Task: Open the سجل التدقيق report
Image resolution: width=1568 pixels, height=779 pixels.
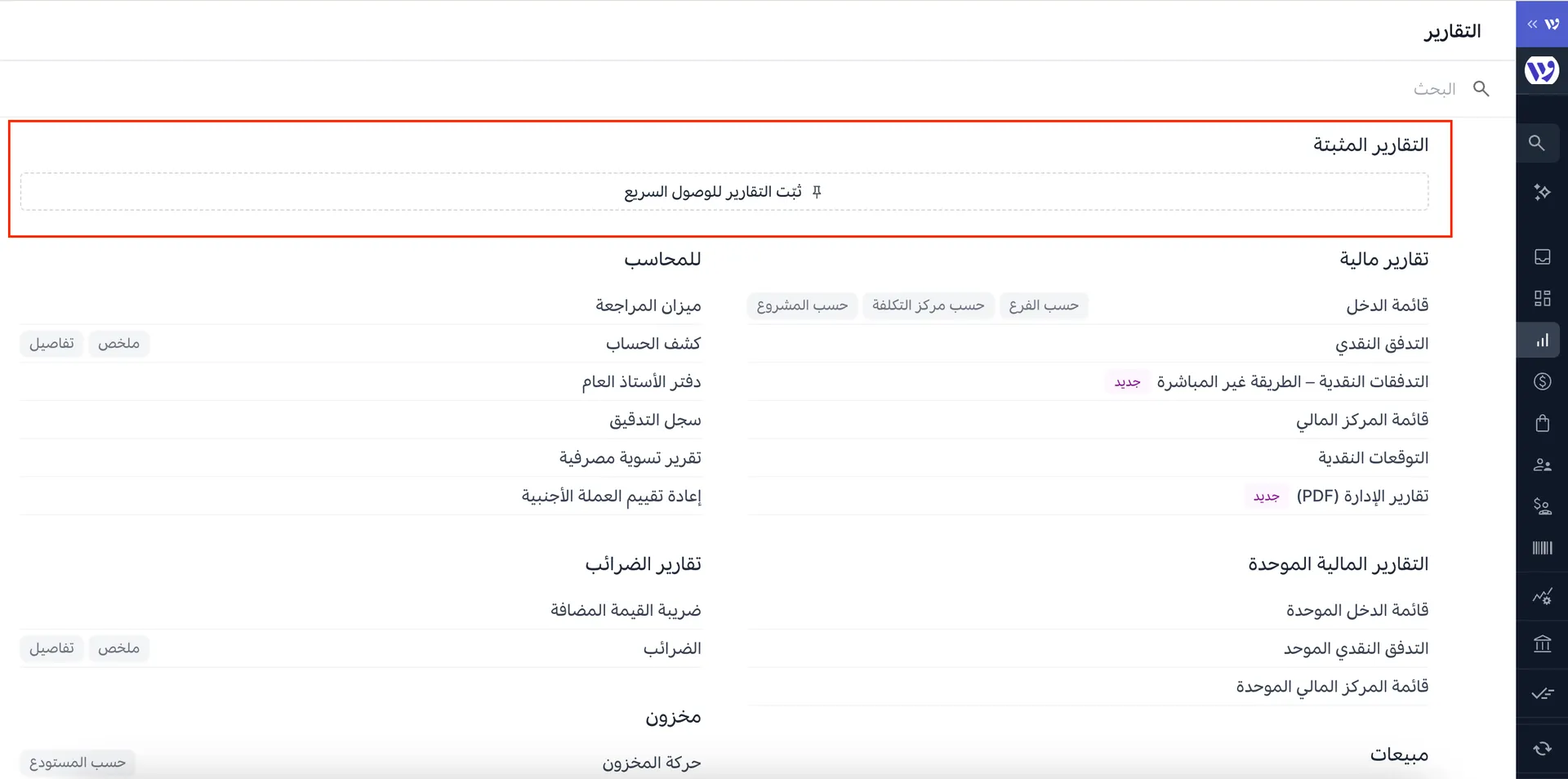Action: 655,420
